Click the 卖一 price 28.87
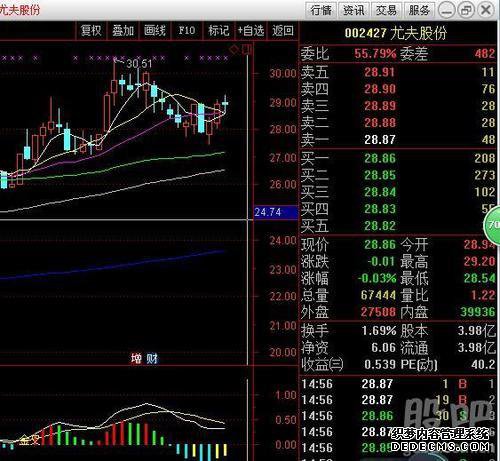 379,139
